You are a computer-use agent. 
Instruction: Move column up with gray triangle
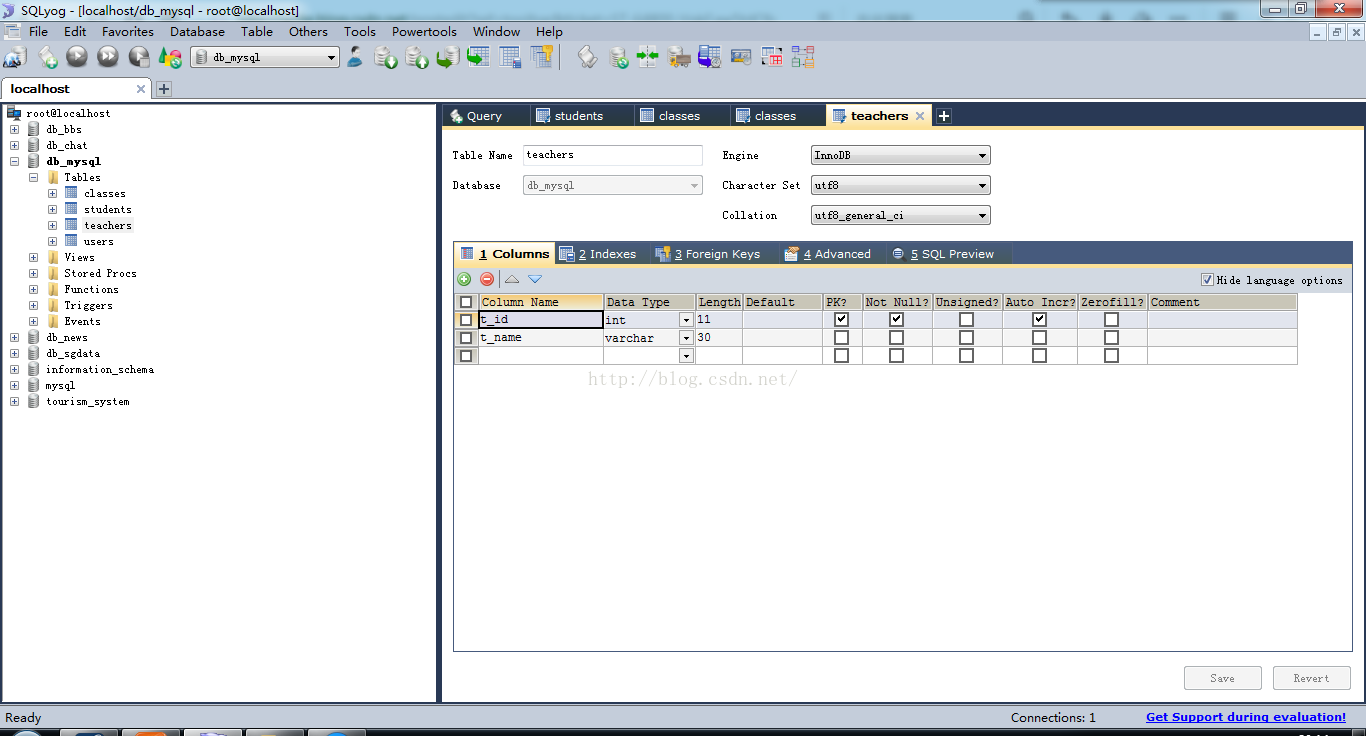(512, 280)
